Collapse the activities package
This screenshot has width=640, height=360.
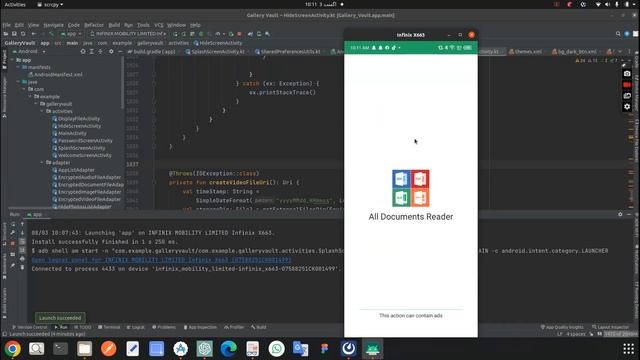pyautogui.click(x=42, y=111)
